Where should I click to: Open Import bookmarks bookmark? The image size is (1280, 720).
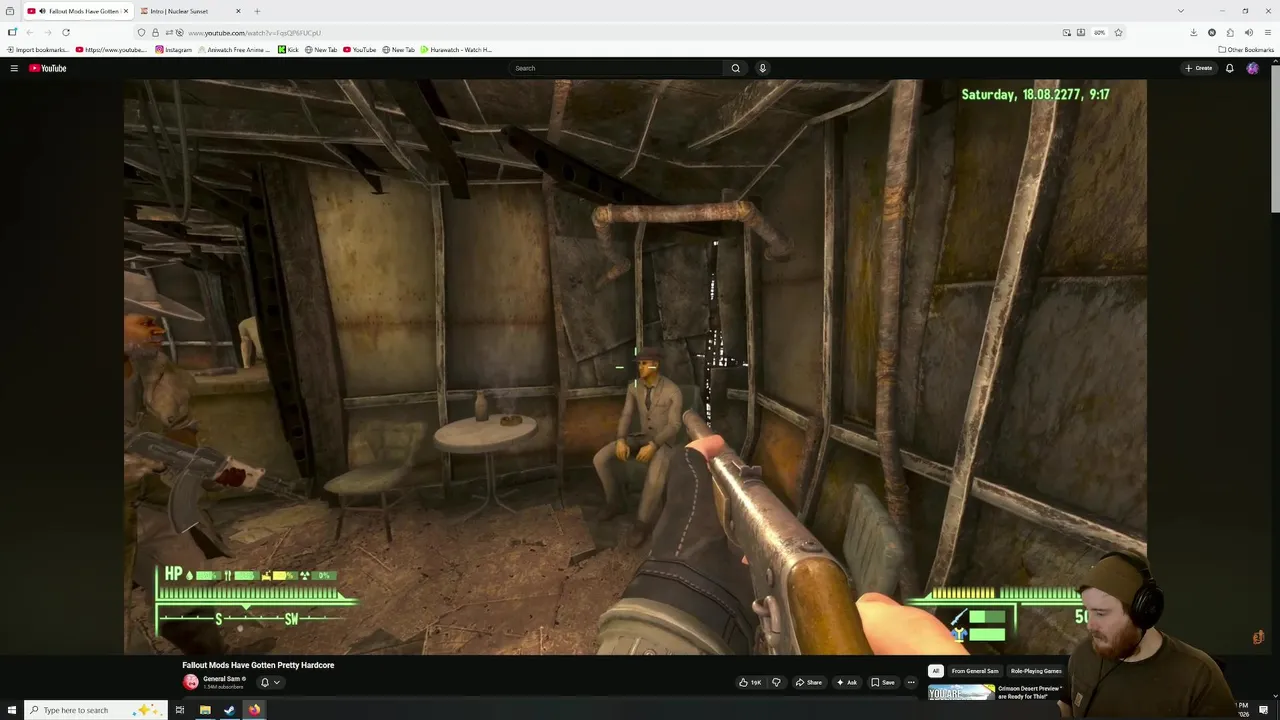click(37, 49)
